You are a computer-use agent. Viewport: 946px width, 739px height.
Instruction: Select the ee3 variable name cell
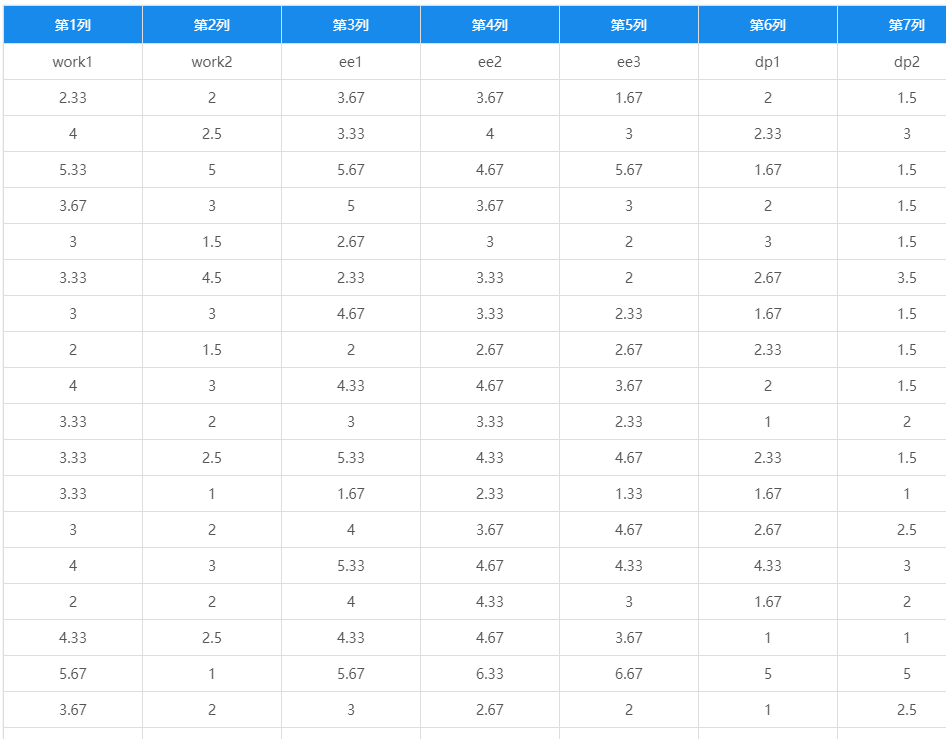[629, 62]
